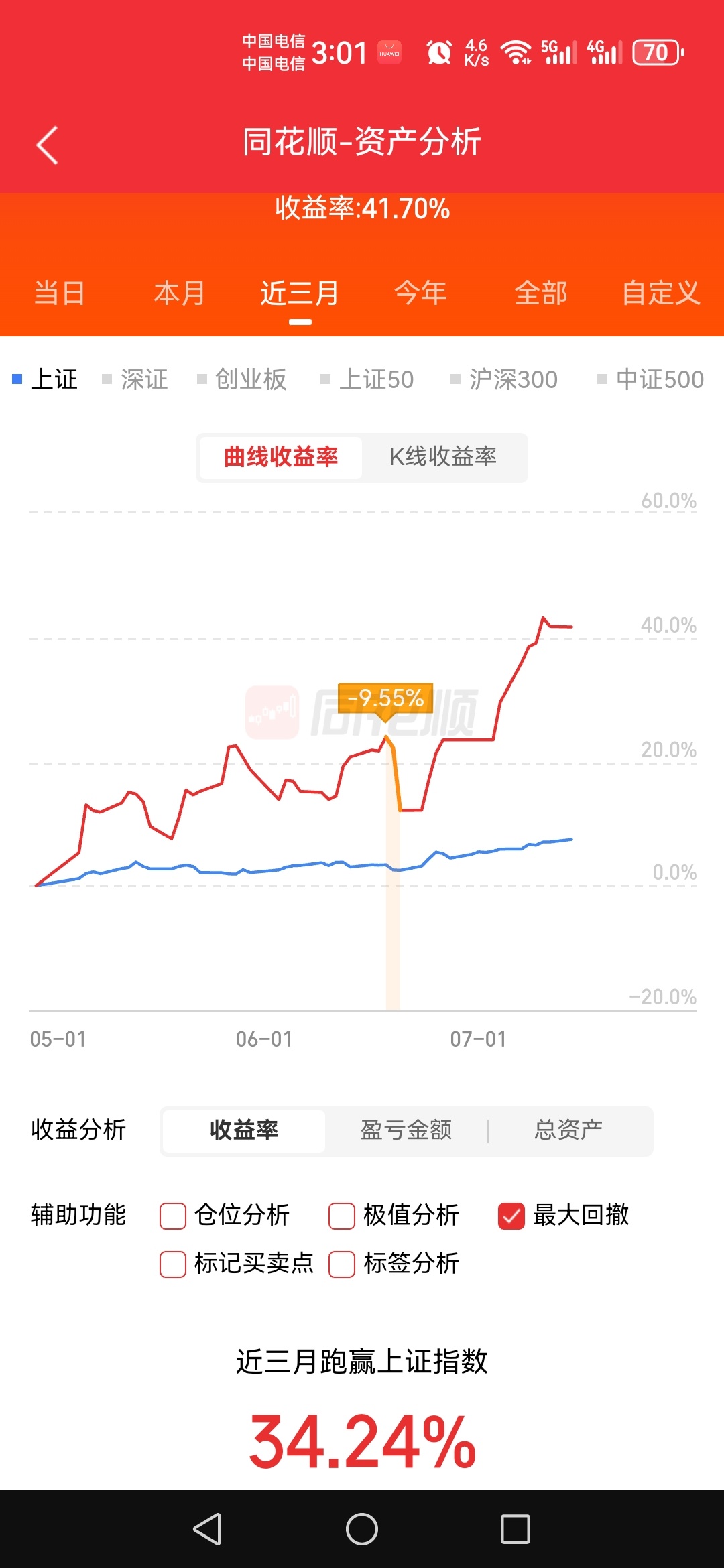The width and height of the screenshot is (724, 1568).
Task: Tap Android home circle button
Action: coord(362,1529)
